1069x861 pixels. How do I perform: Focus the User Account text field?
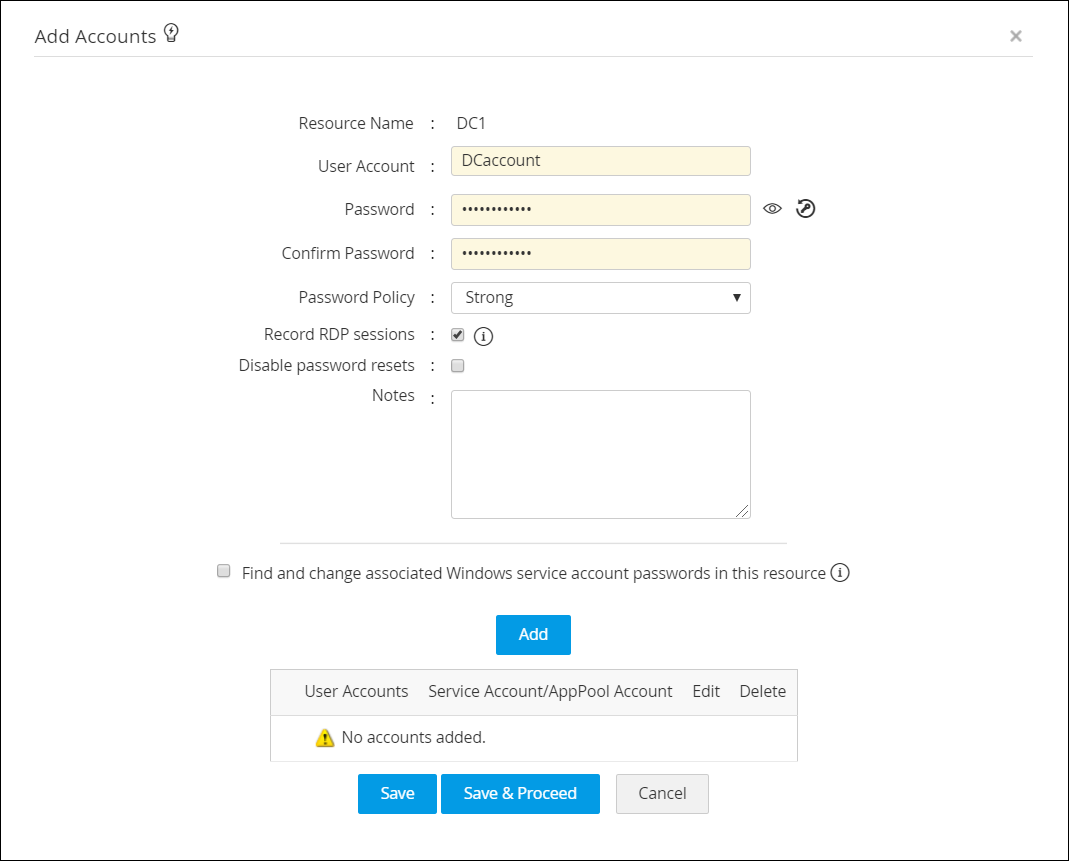(x=600, y=161)
